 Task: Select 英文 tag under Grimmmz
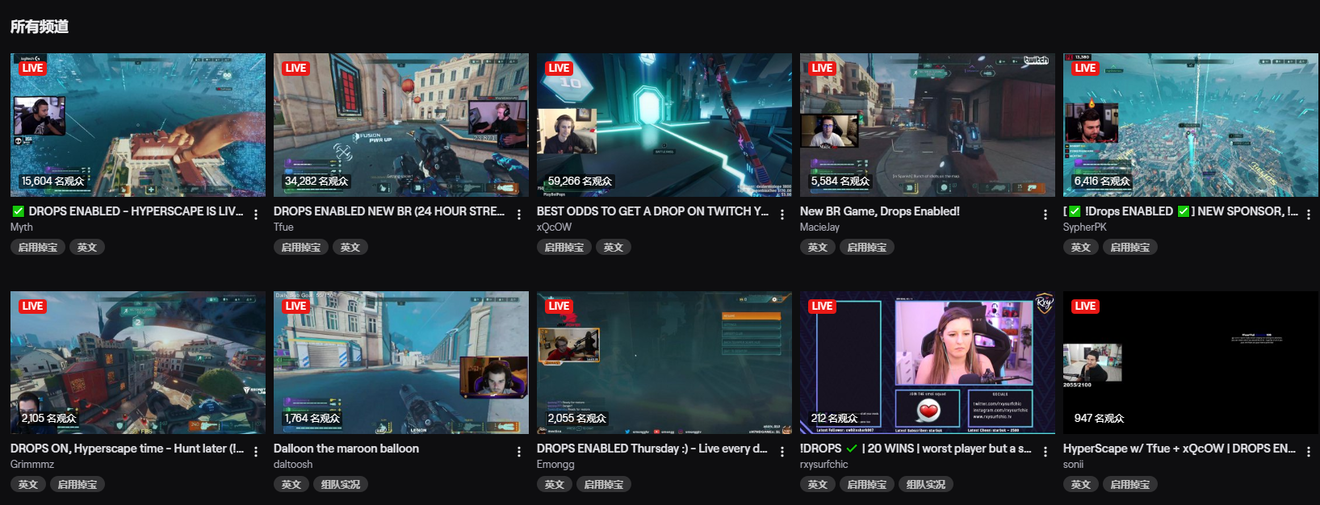(28, 484)
